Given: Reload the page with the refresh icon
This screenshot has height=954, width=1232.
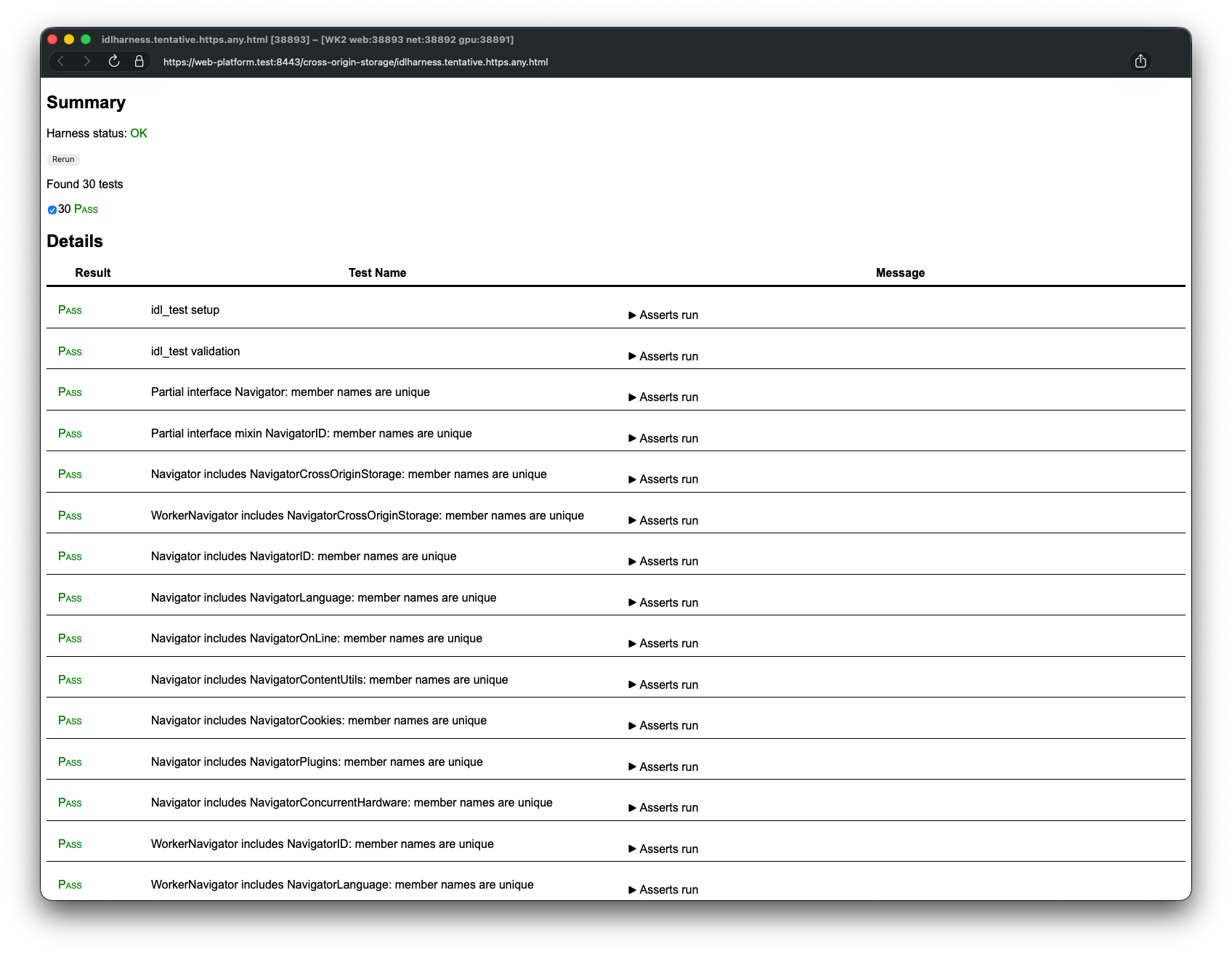Looking at the screenshot, I should 114,62.
